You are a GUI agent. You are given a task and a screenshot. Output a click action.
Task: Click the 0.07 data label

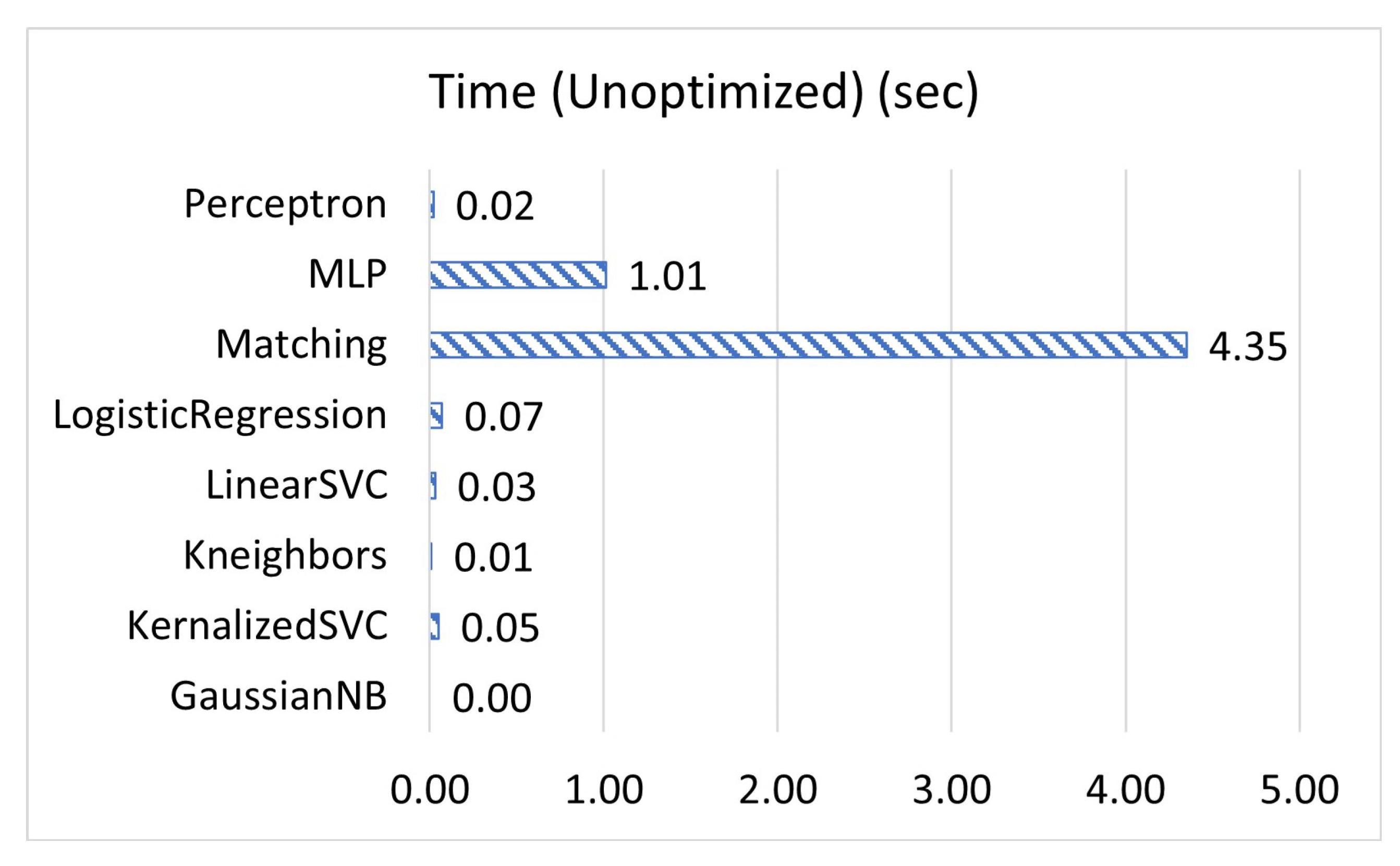tap(503, 417)
